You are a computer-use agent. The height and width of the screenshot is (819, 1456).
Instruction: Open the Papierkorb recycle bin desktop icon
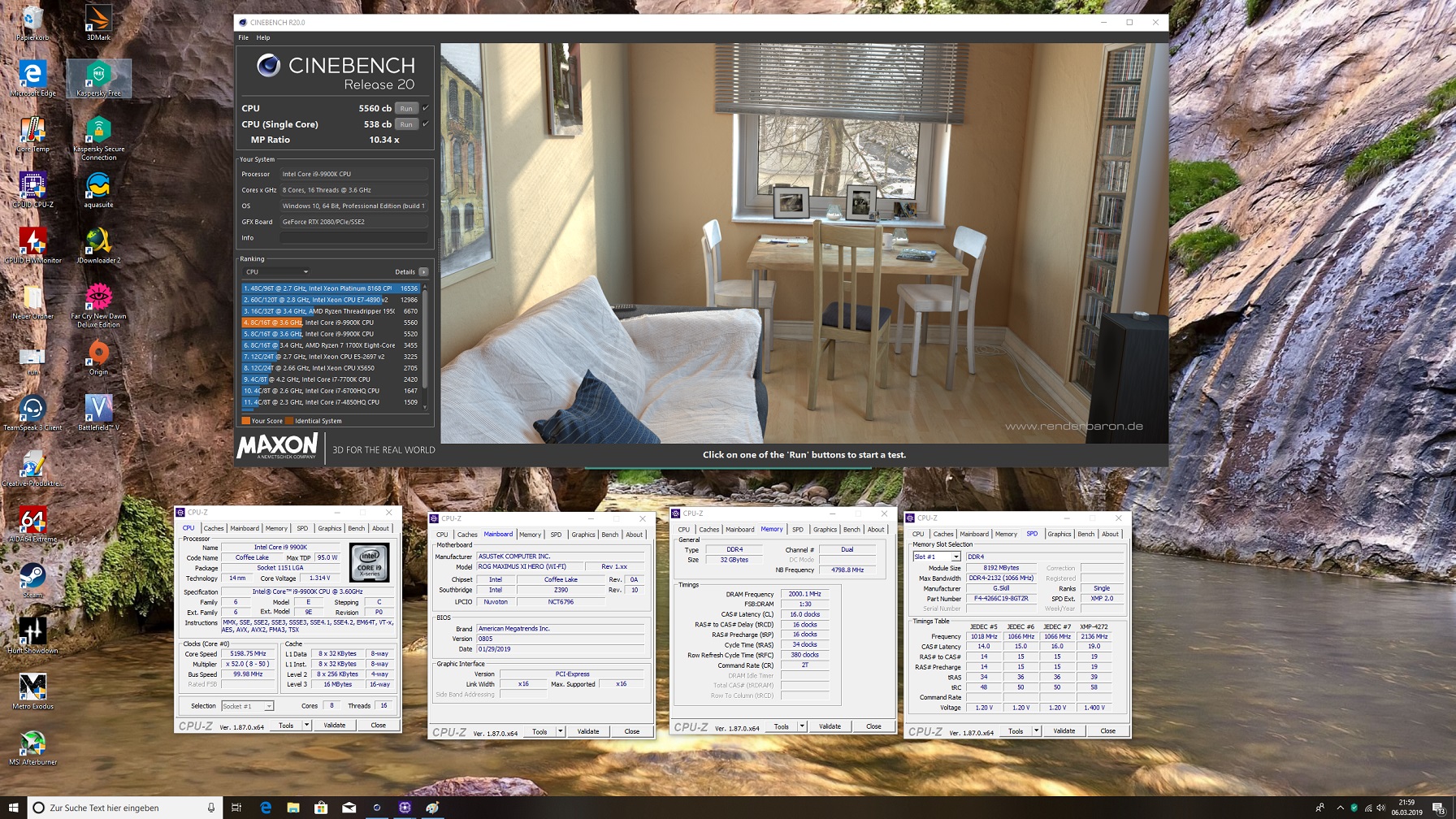click(32, 23)
